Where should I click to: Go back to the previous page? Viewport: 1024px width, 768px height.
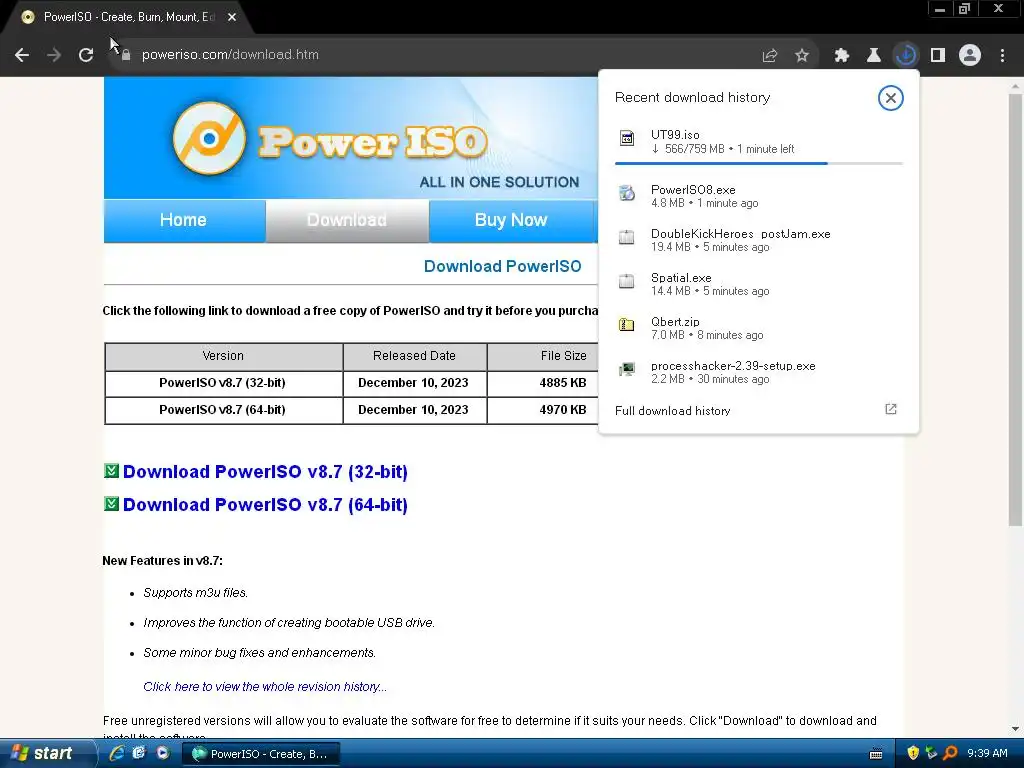pos(22,55)
